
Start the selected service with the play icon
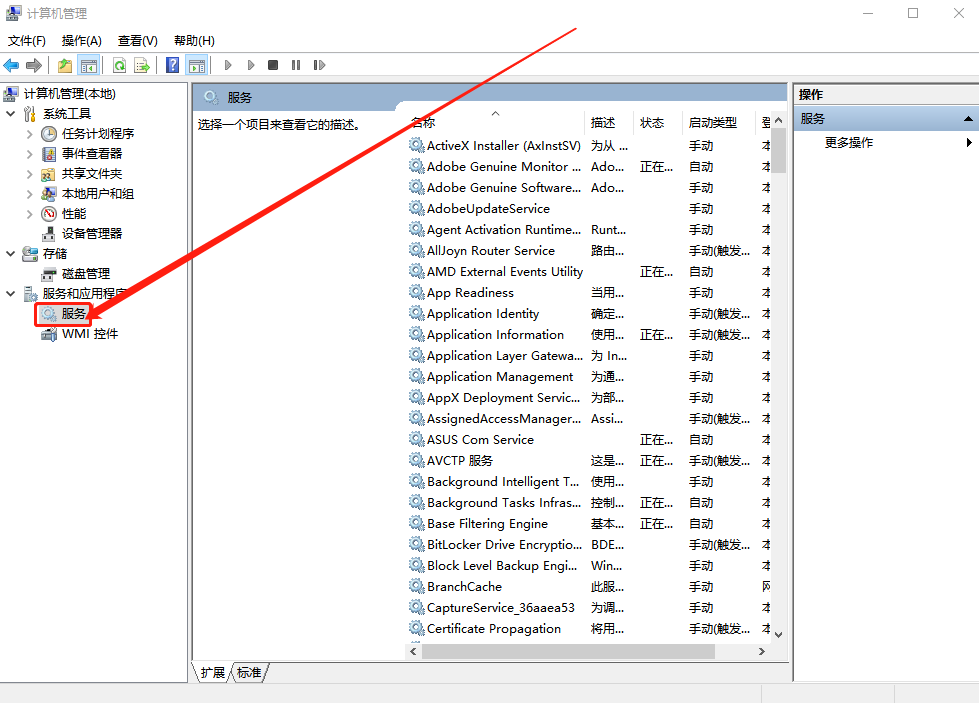pos(228,65)
